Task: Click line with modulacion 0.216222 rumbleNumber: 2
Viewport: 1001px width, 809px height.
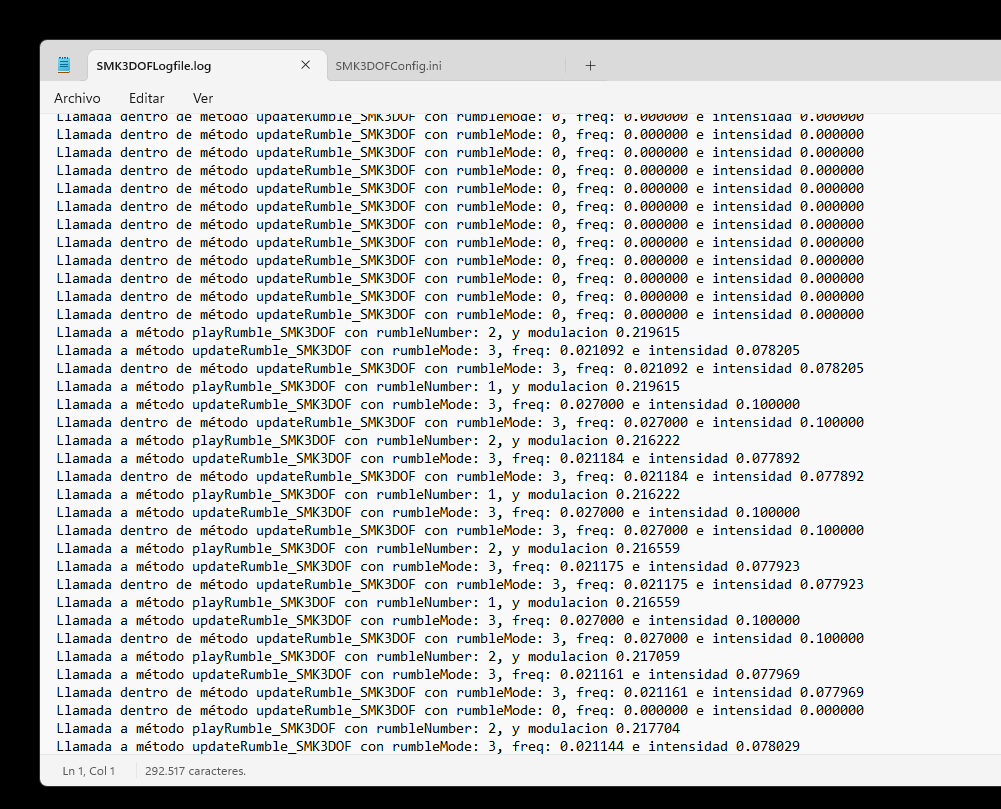Action: [x=368, y=441]
